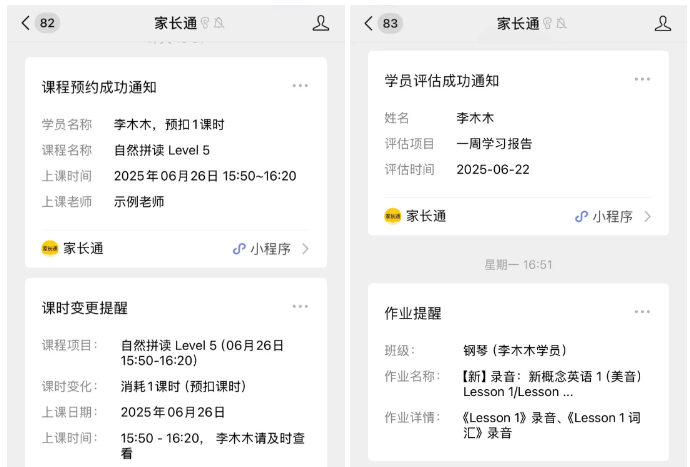Tap 家长通 logo in 课程预约成功通知 card

click(50, 248)
